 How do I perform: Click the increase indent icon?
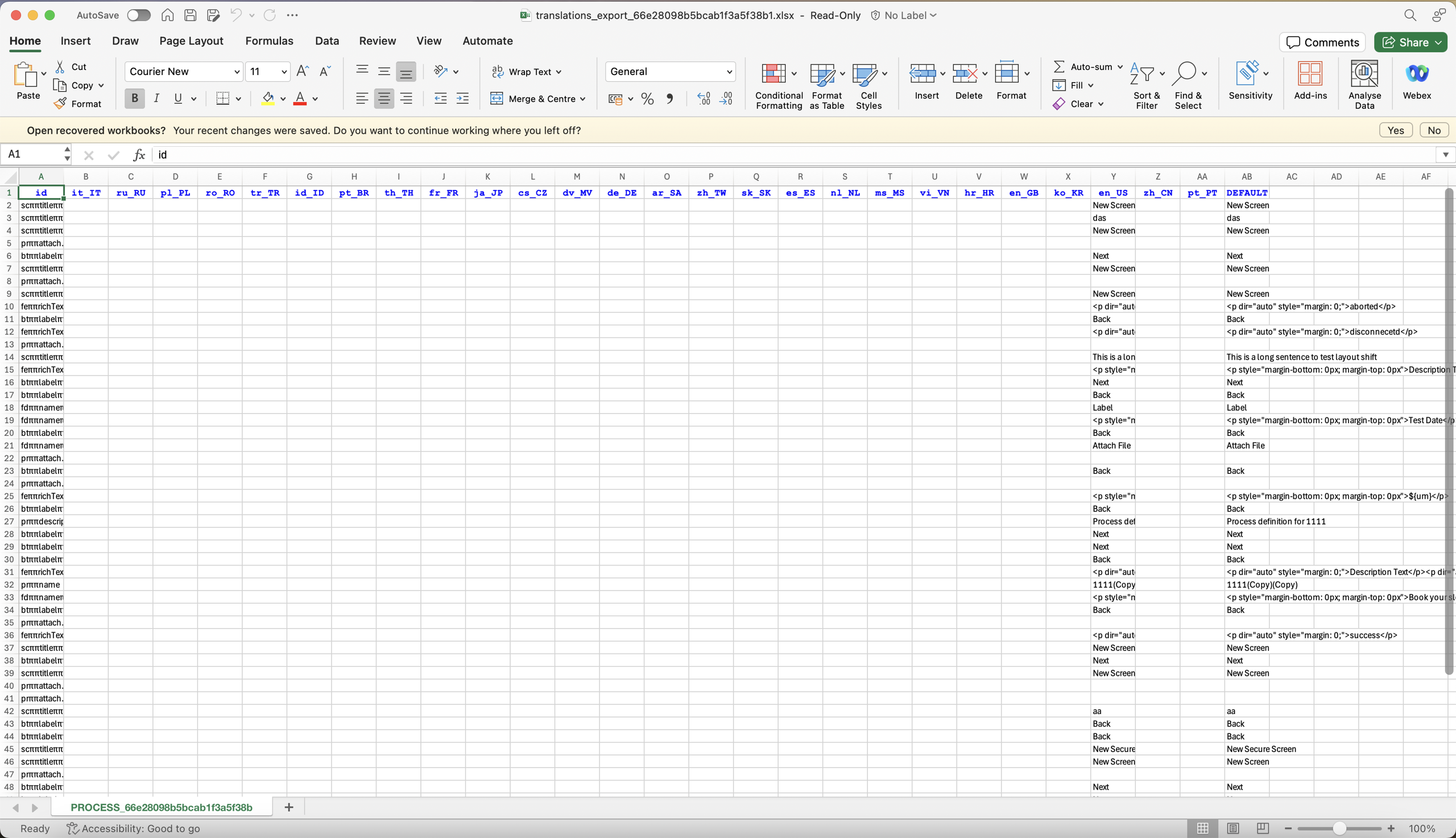(x=462, y=99)
